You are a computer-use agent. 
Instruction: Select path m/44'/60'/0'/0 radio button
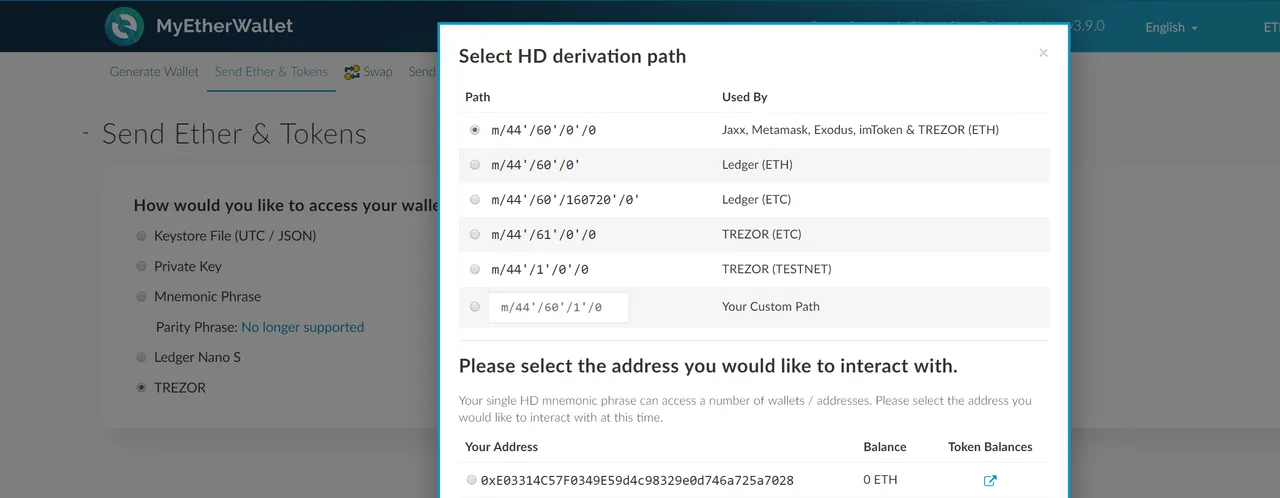[474, 130]
